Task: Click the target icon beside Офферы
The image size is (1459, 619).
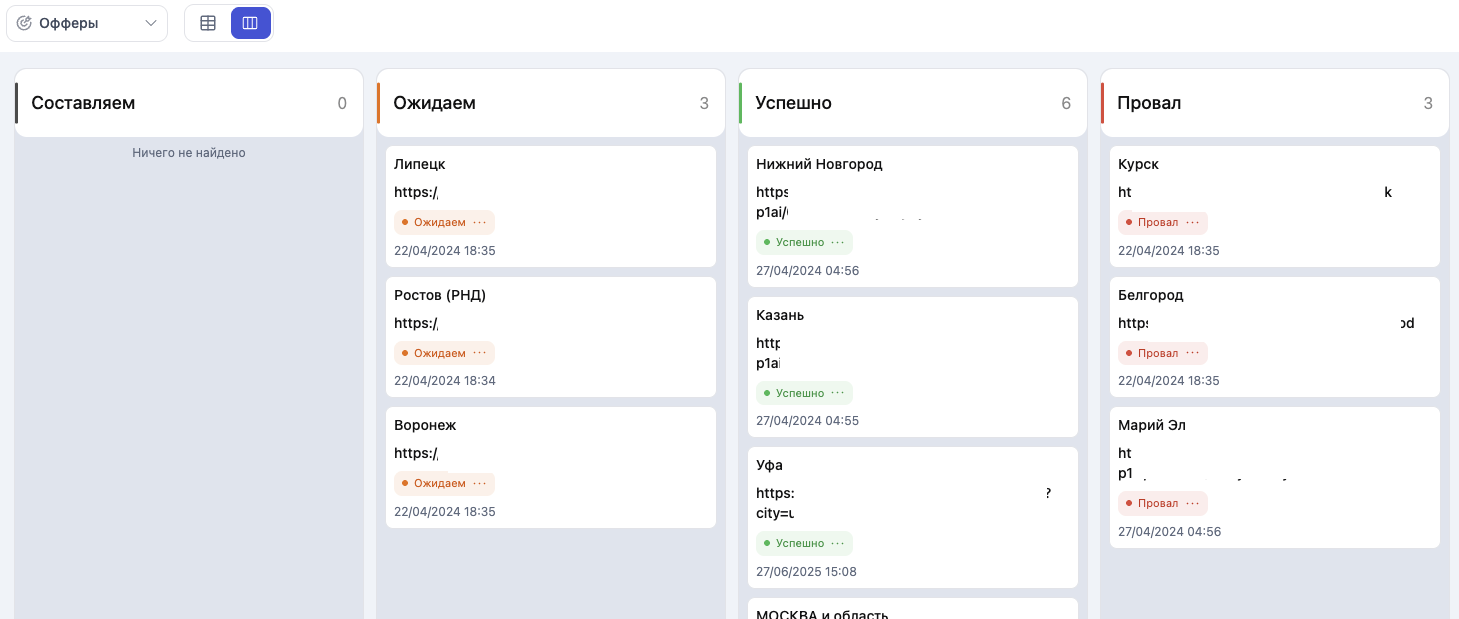Action: coord(22,22)
